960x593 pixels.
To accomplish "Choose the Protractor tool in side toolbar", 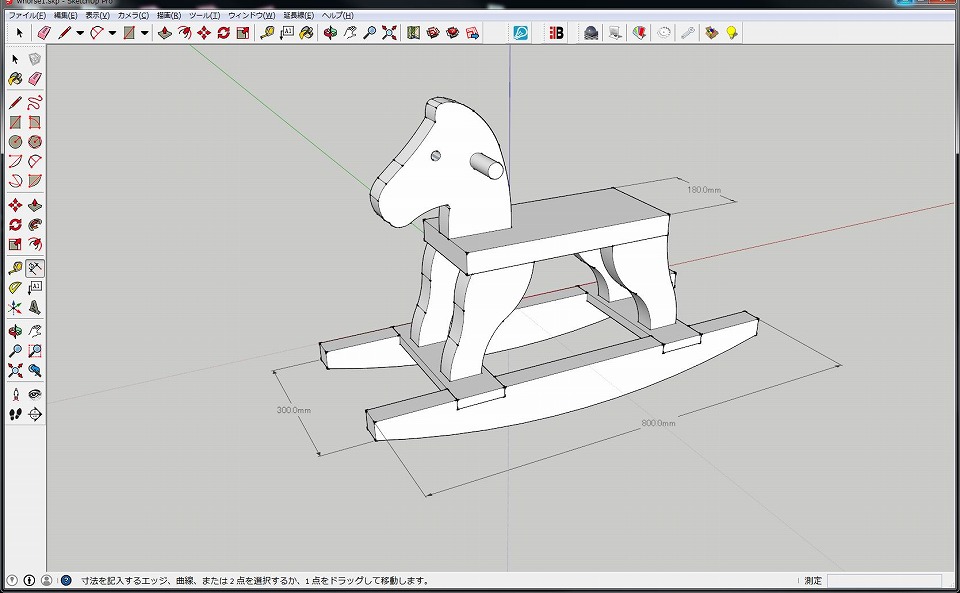I will click(x=16, y=288).
